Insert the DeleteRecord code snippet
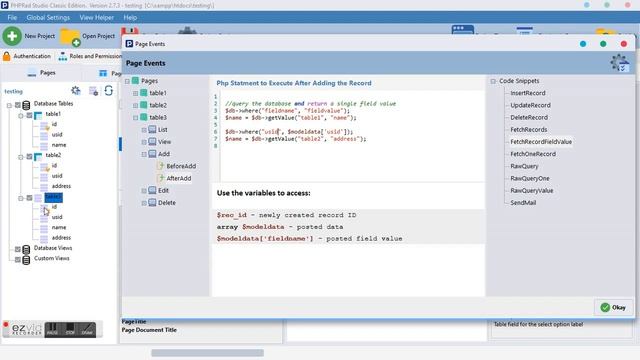The width and height of the screenshot is (640, 360). (x=529, y=118)
